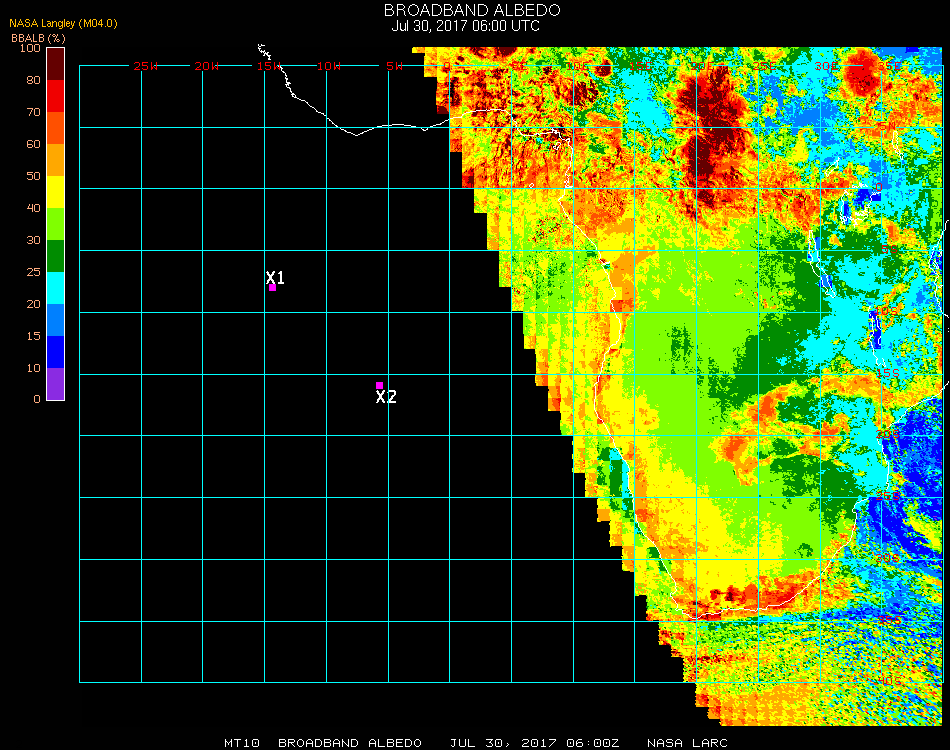950x750 pixels.
Task: Click the 15W longitude label
Action: click(x=269, y=66)
